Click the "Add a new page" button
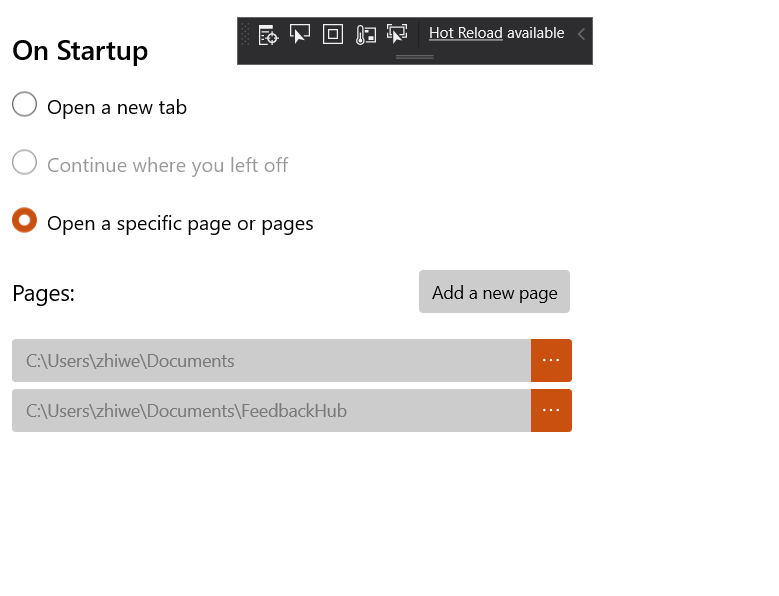Image resolution: width=779 pixels, height=596 pixels. 494,292
